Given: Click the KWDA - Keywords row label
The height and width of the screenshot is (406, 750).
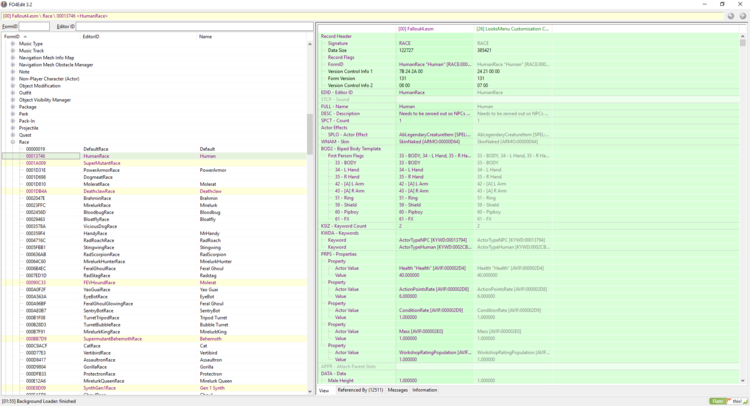Looking at the screenshot, I should pos(339,233).
